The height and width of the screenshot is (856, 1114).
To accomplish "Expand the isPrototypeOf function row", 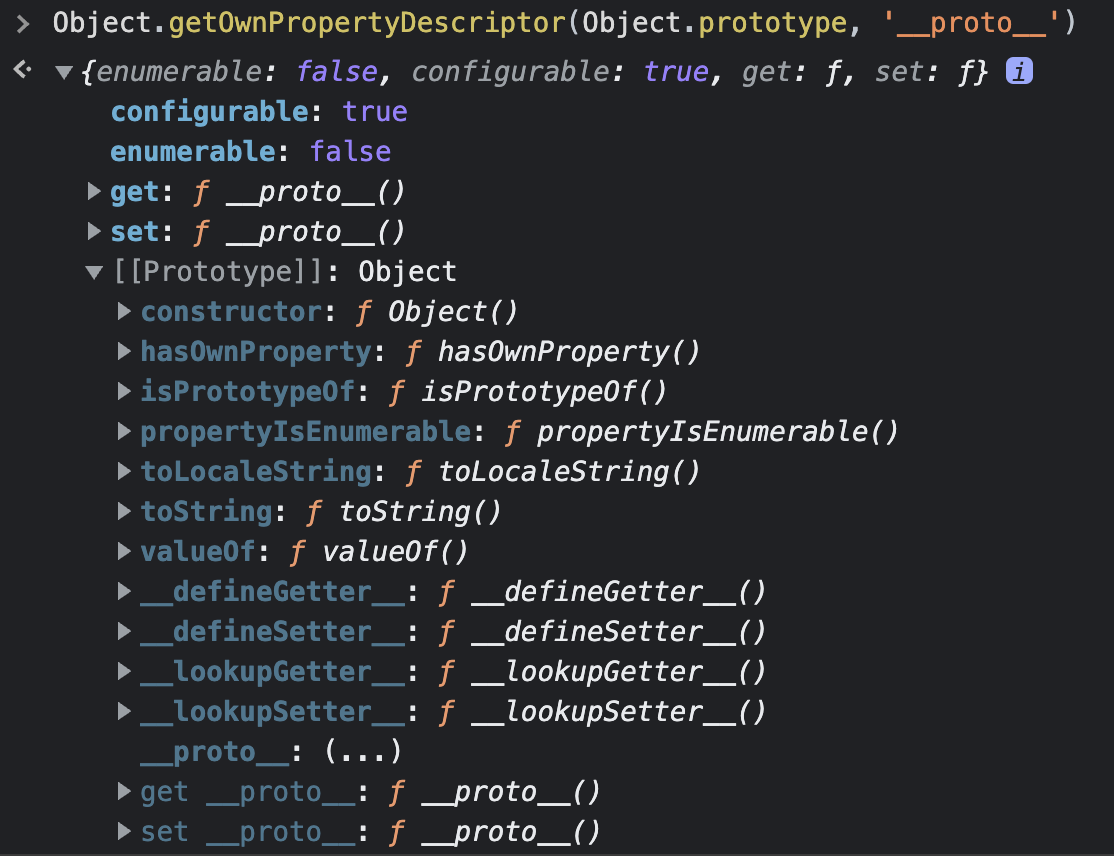I will point(124,390).
